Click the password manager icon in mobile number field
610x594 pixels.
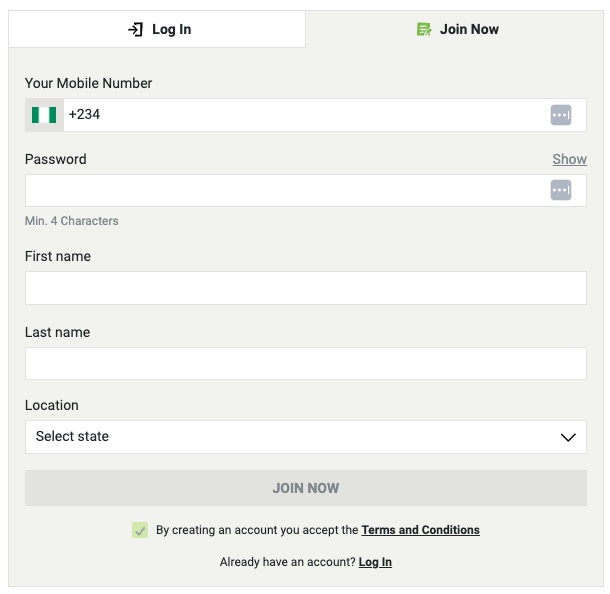pos(561,115)
